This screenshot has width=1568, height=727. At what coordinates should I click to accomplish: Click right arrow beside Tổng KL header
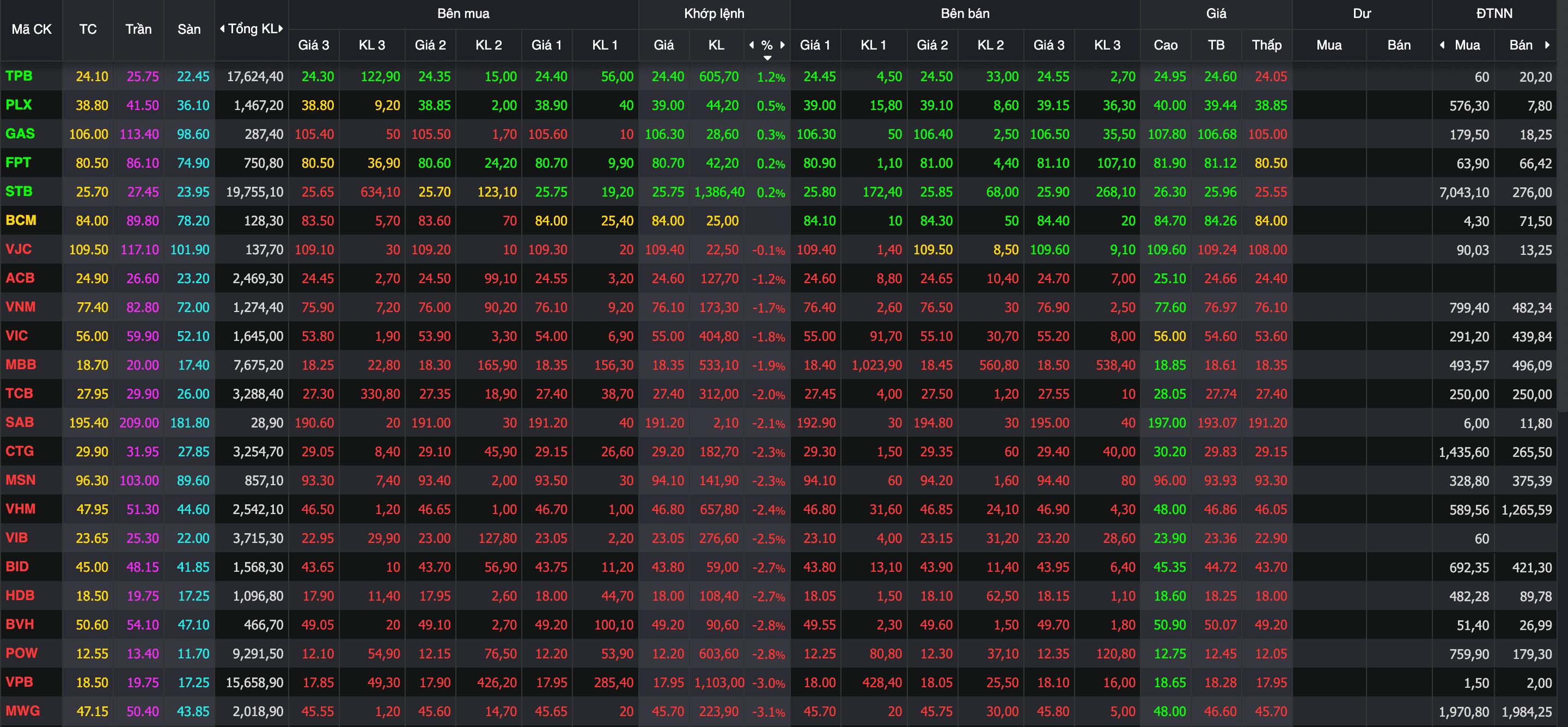280,29
